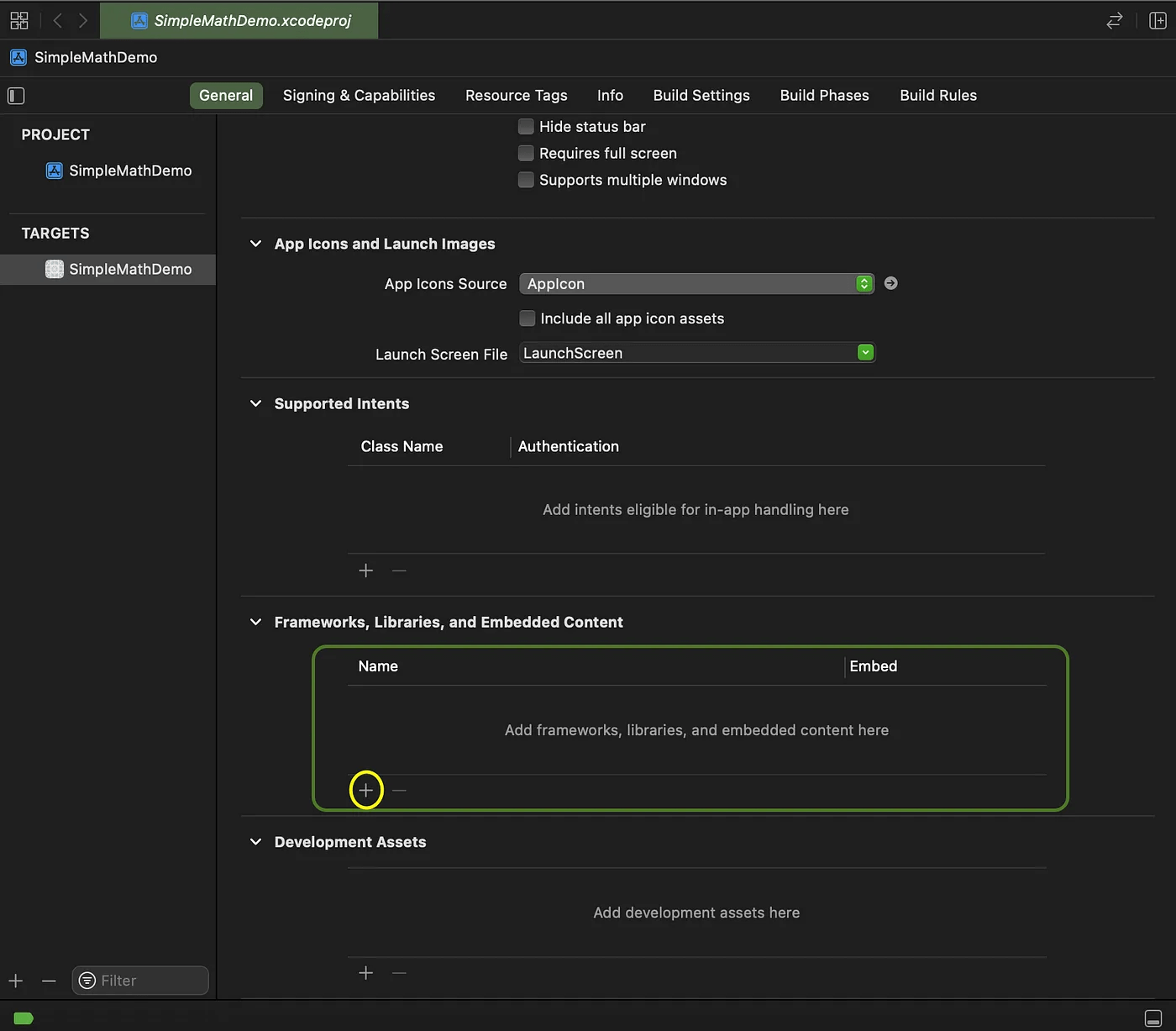Check Include all app icon assets
The height and width of the screenshot is (1031, 1176).
click(527, 318)
